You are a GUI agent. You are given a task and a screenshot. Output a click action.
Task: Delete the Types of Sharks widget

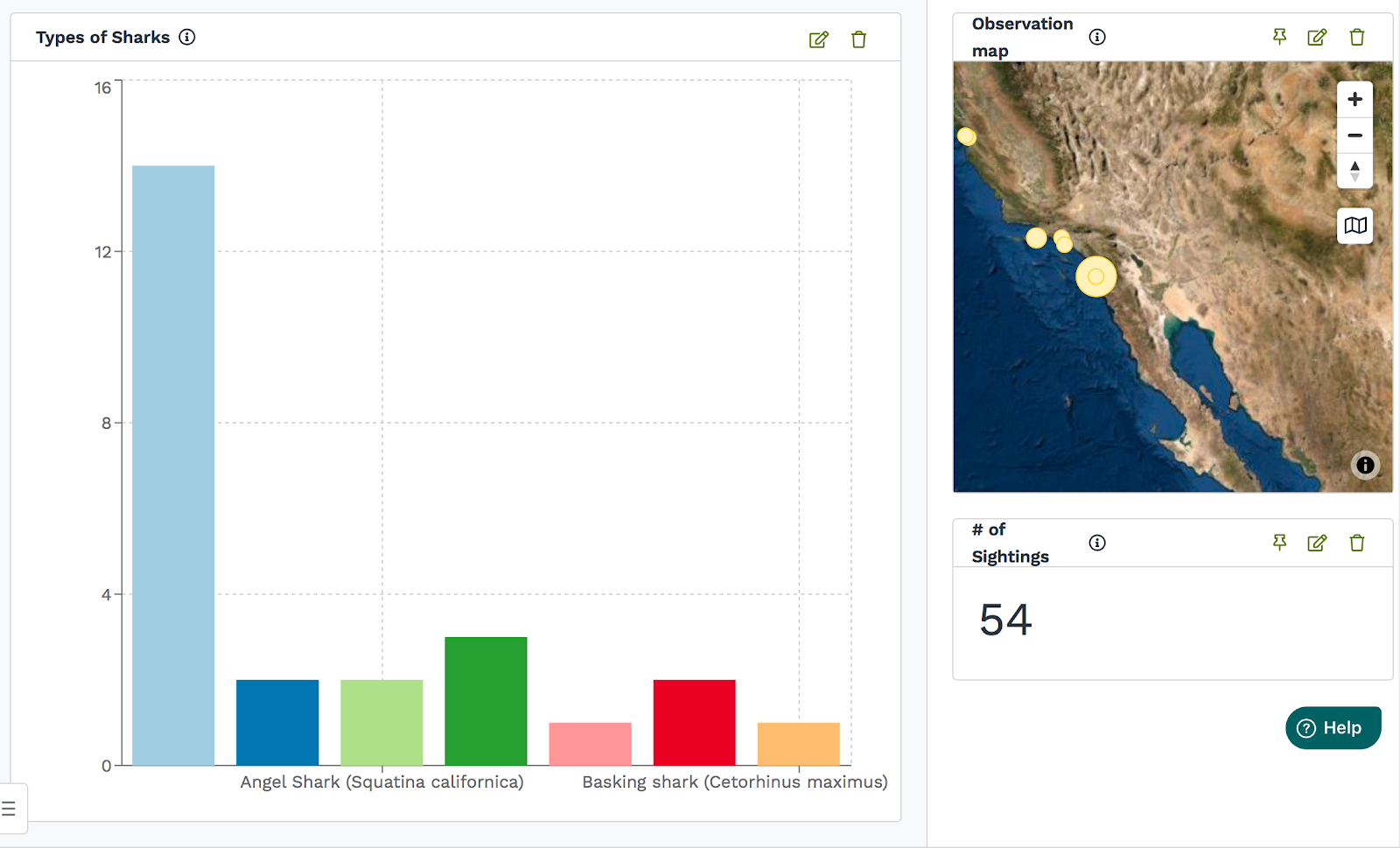click(858, 39)
